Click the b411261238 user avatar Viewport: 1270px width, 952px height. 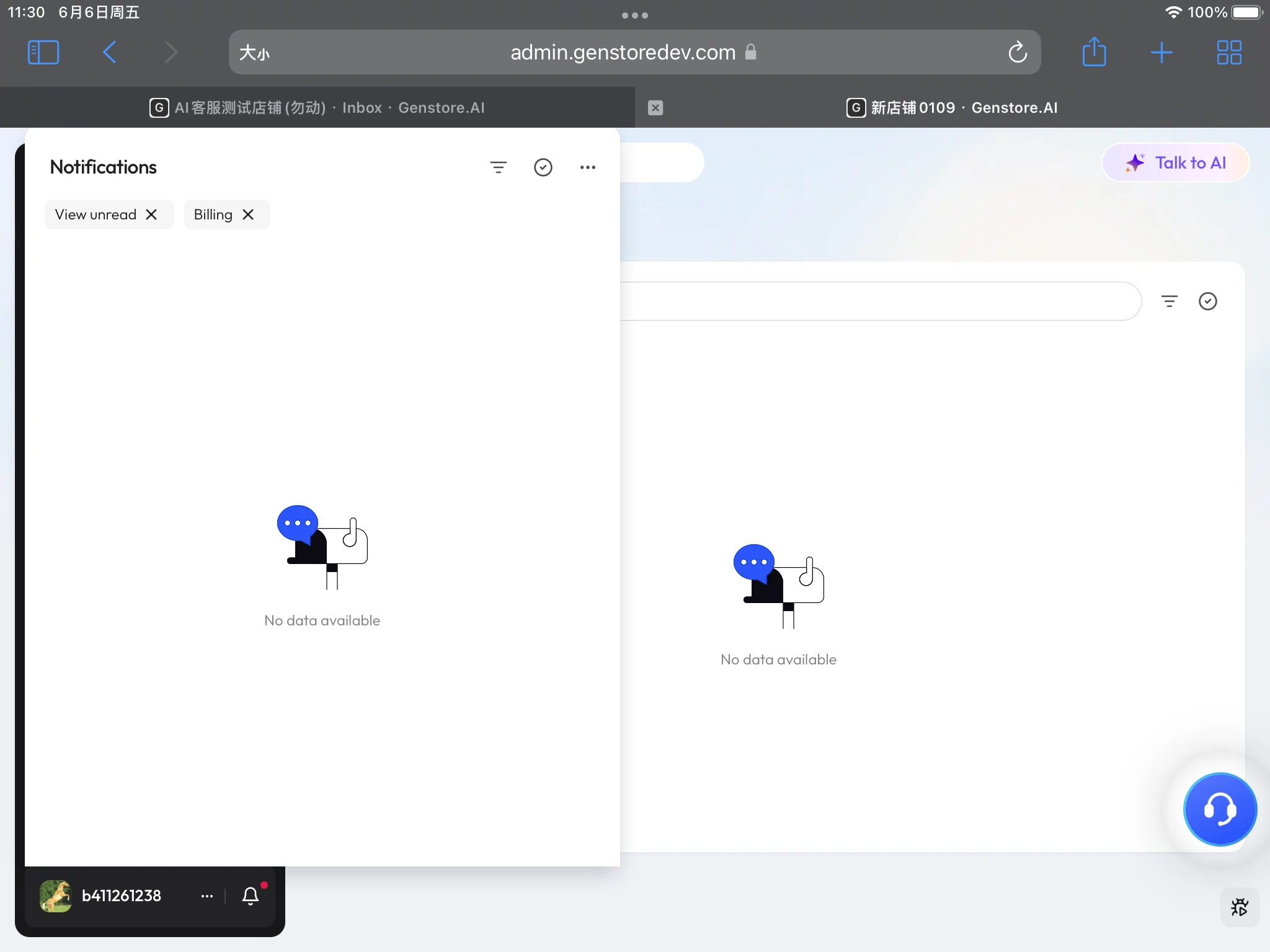[56, 896]
